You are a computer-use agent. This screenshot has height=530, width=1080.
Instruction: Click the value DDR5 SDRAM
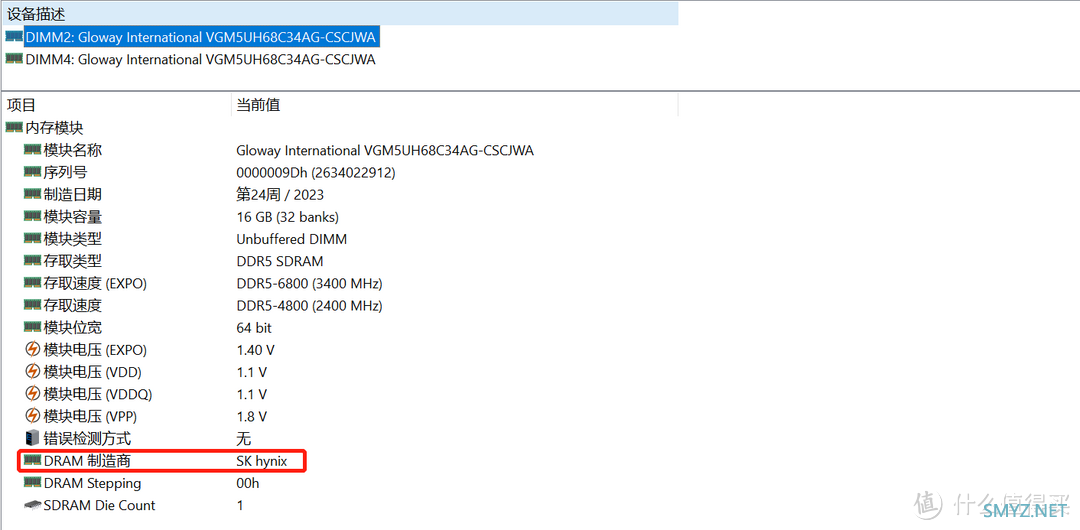[280, 261]
